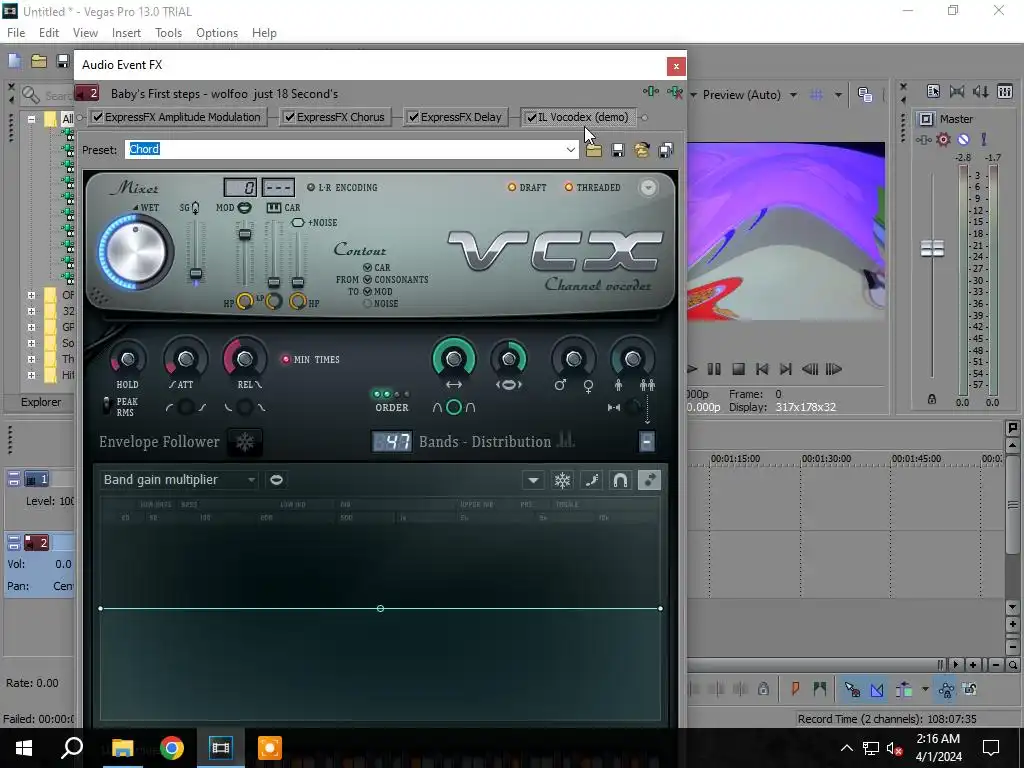Click the preset manager icon right of the save icon
This screenshot has width=1024, height=768.
pyautogui.click(x=641, y=150)
